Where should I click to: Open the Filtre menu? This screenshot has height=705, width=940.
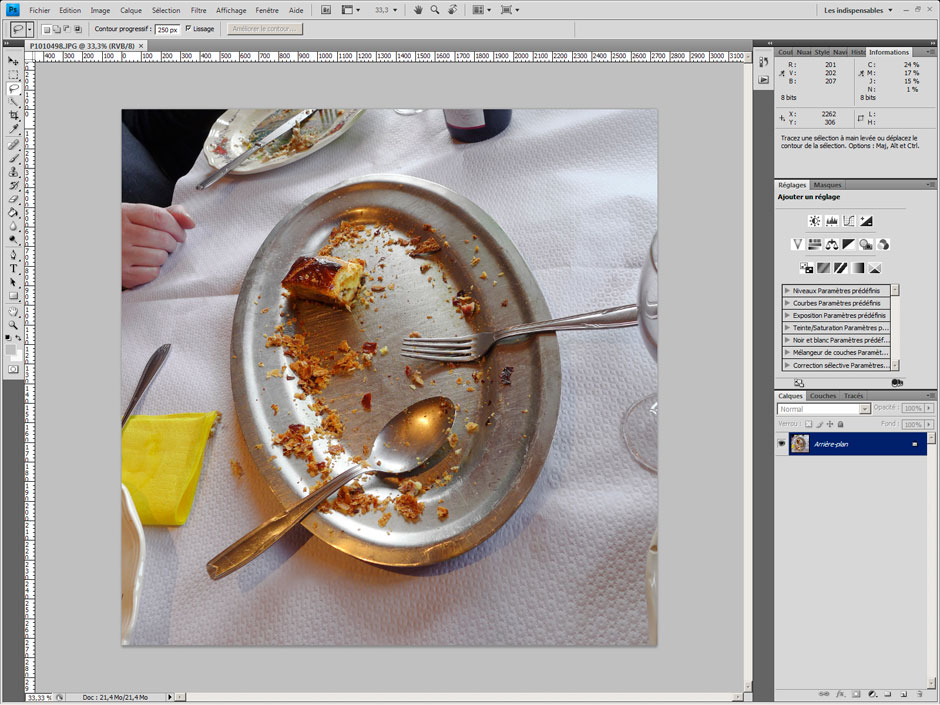[198, 10]
